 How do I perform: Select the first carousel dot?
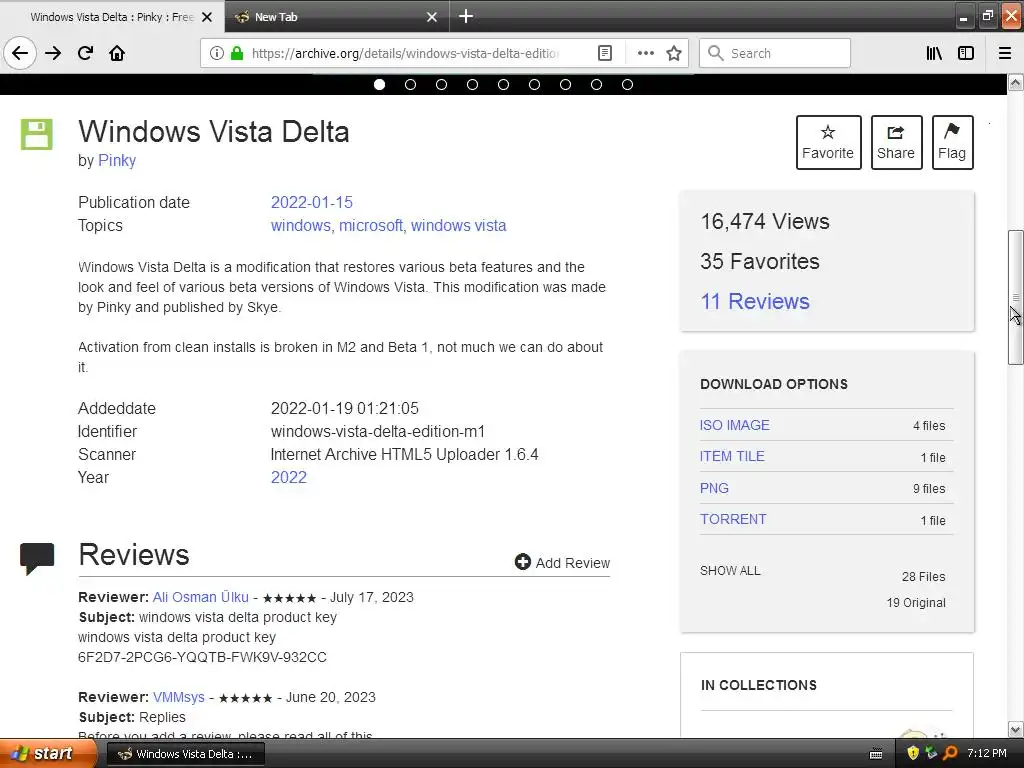379,84
